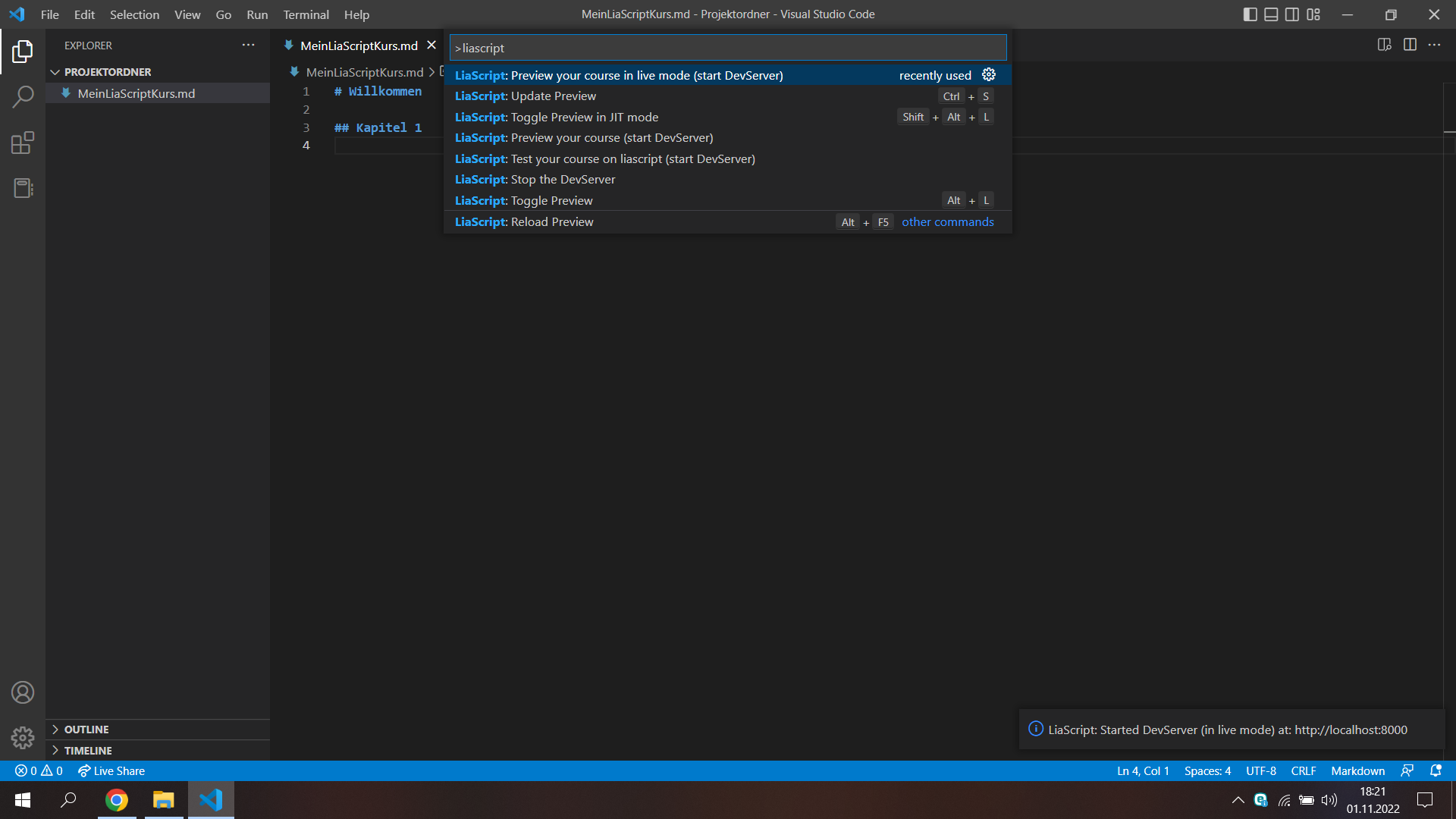Open the Help menu
The image size is (1456, 819).
(356, 14)
